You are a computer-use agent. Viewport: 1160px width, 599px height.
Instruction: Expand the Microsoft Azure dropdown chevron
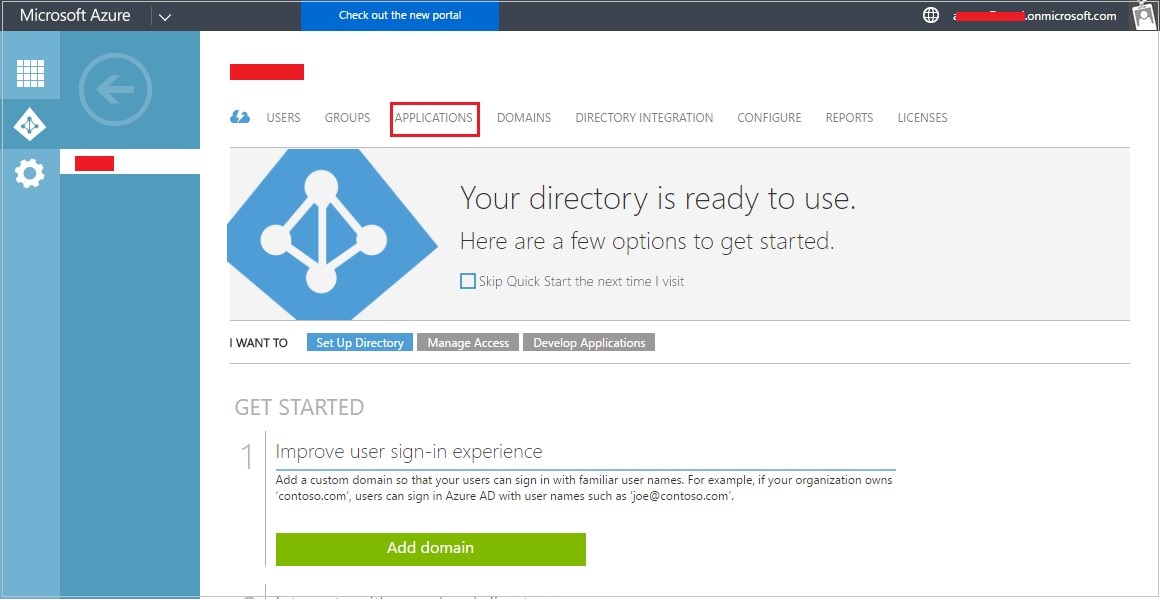click(165, 16)
